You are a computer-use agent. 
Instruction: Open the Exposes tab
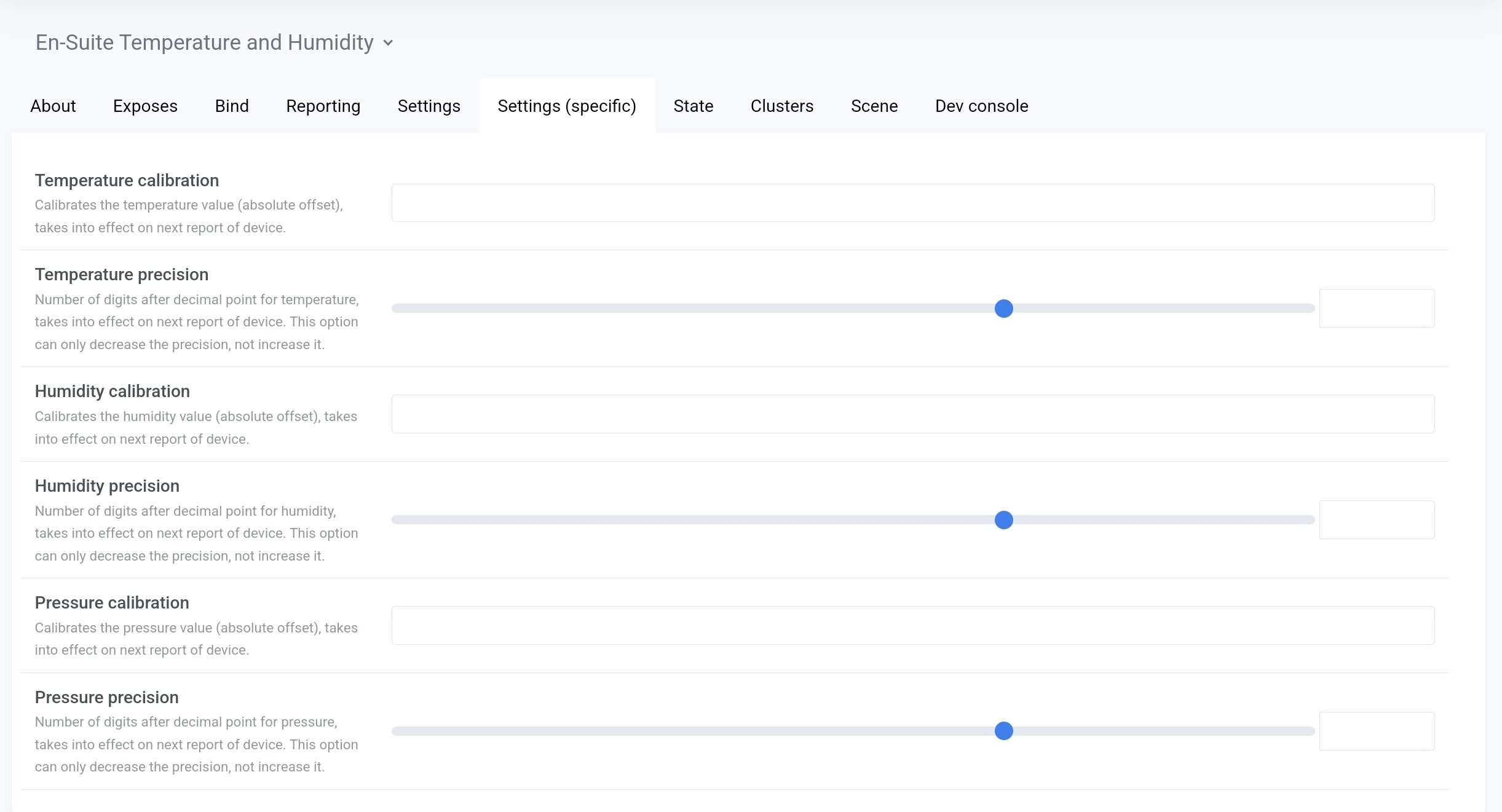[x=145, y=106]
